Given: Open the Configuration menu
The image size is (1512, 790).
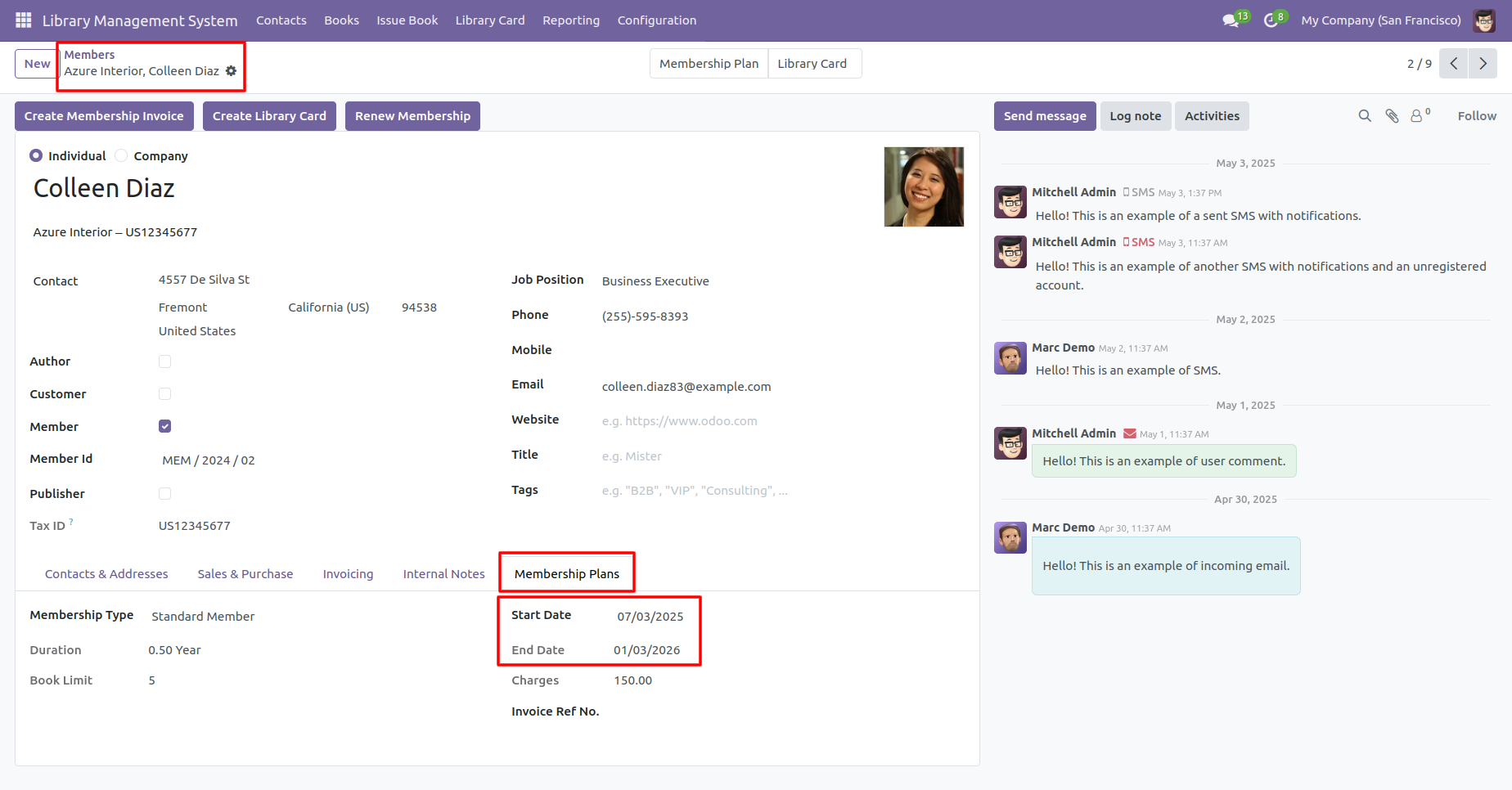Looking at the screenshot, I should [x=657, y=20].
